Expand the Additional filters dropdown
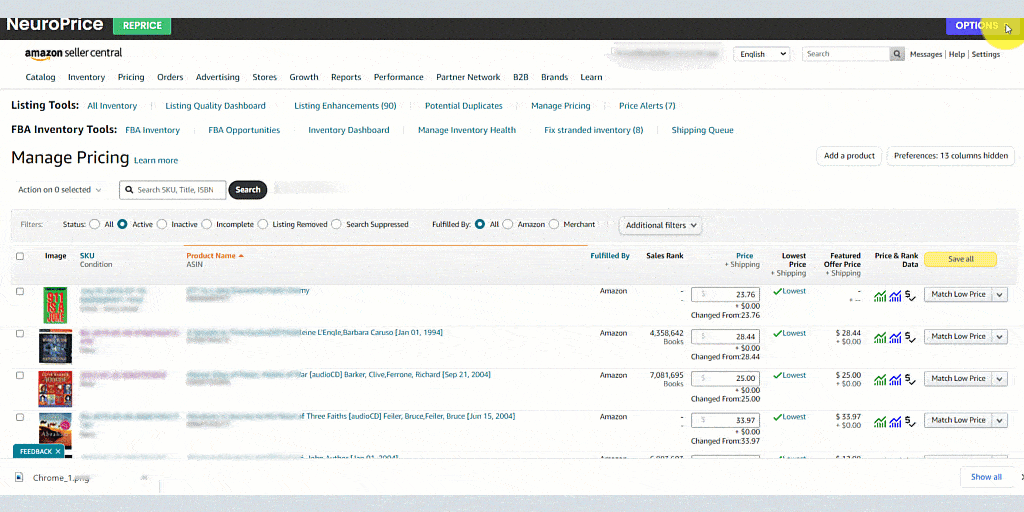 [660, 225]
